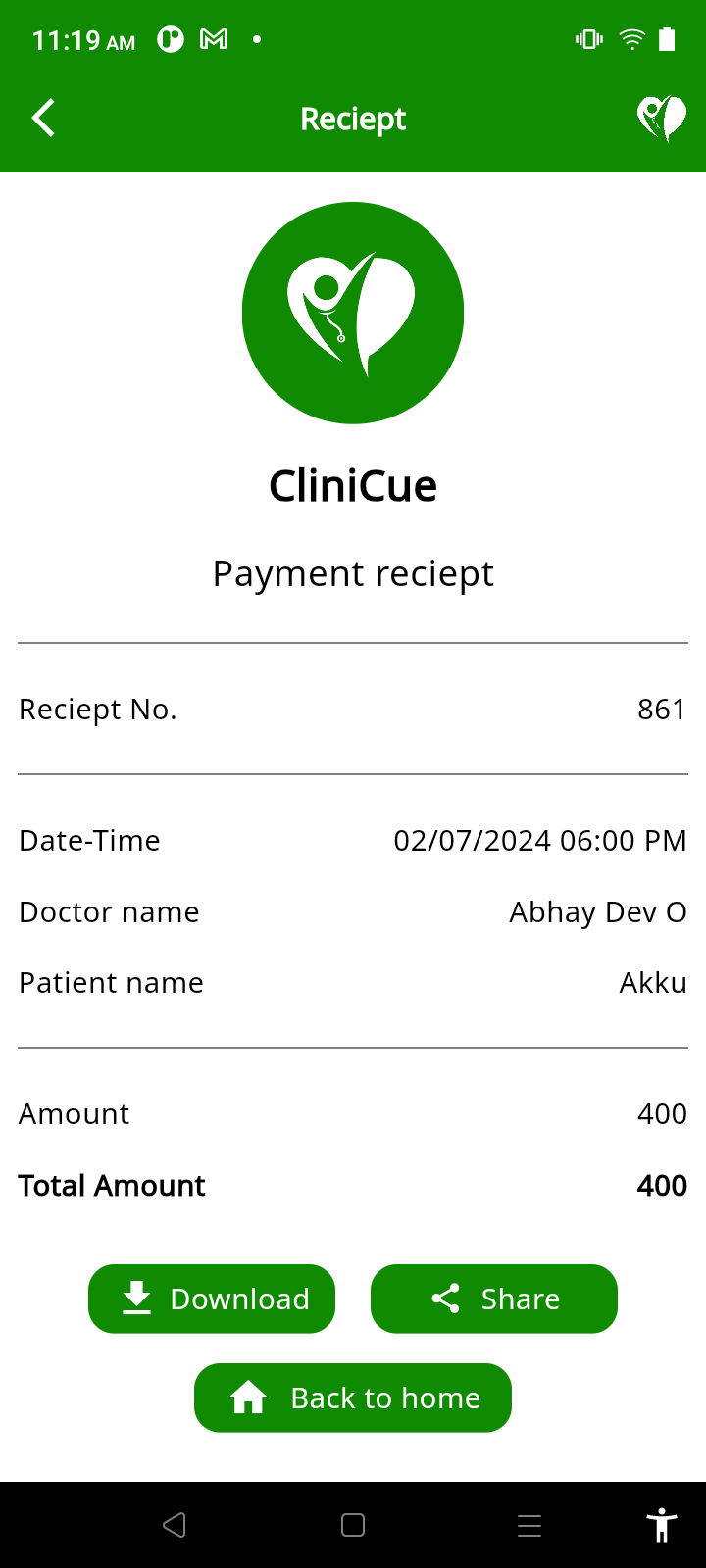Tap the patient name Akku
This screenshot has width=706, height=1568.
653,983
